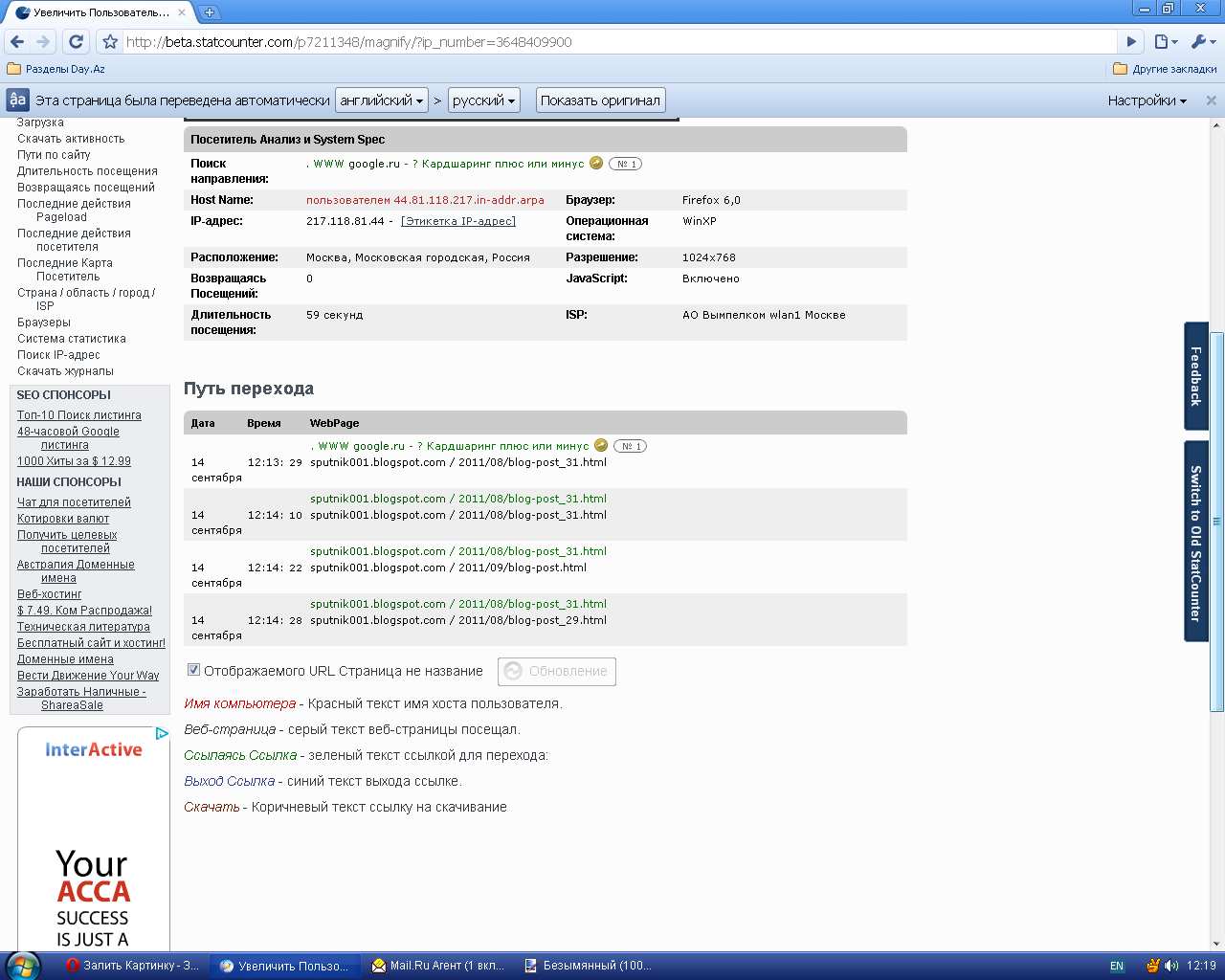Open the Доменные имена sponsor link

(65, 659)
